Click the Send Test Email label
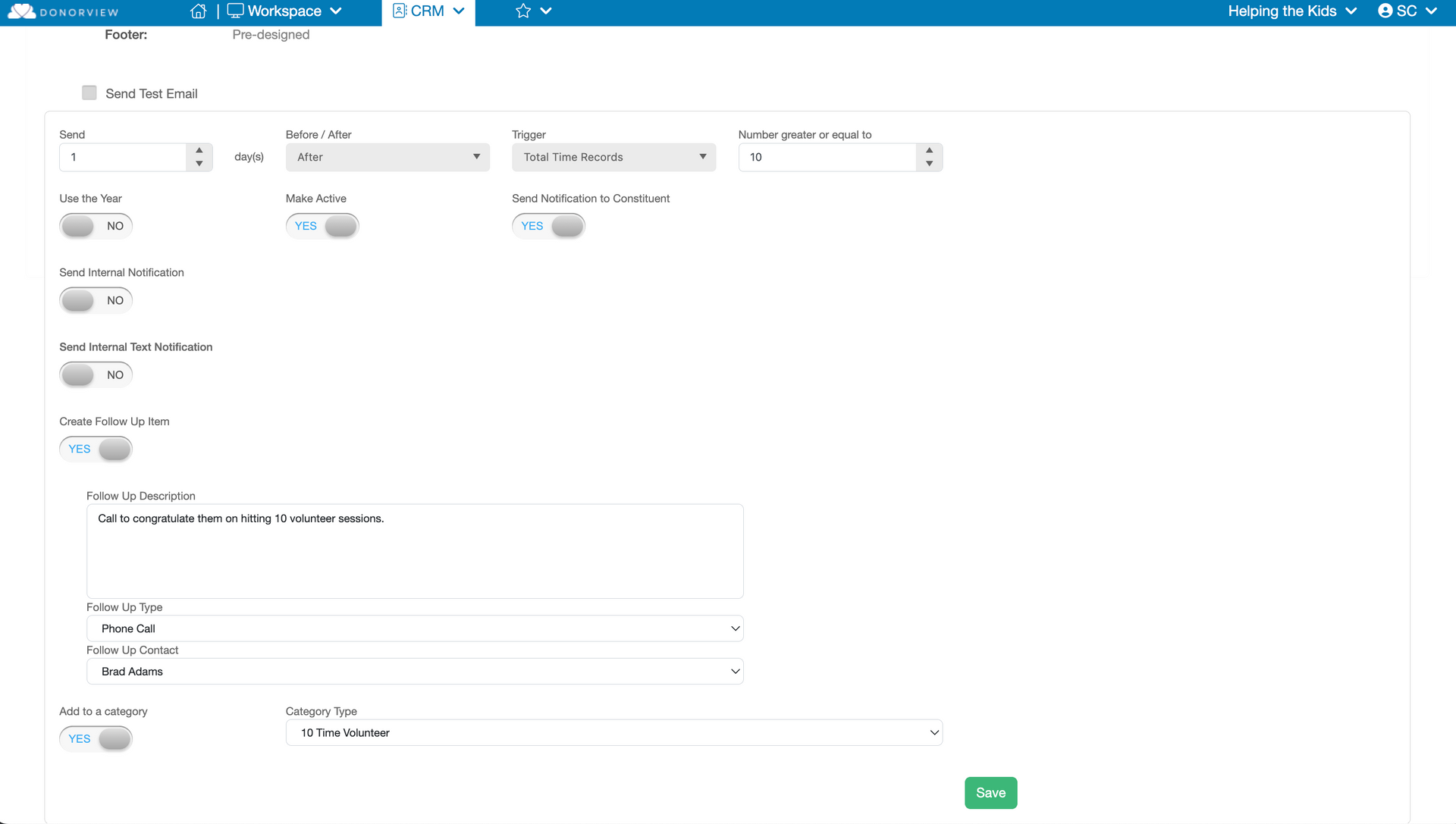This screenshot has width=1456, height=824. [x=152, y=93]
